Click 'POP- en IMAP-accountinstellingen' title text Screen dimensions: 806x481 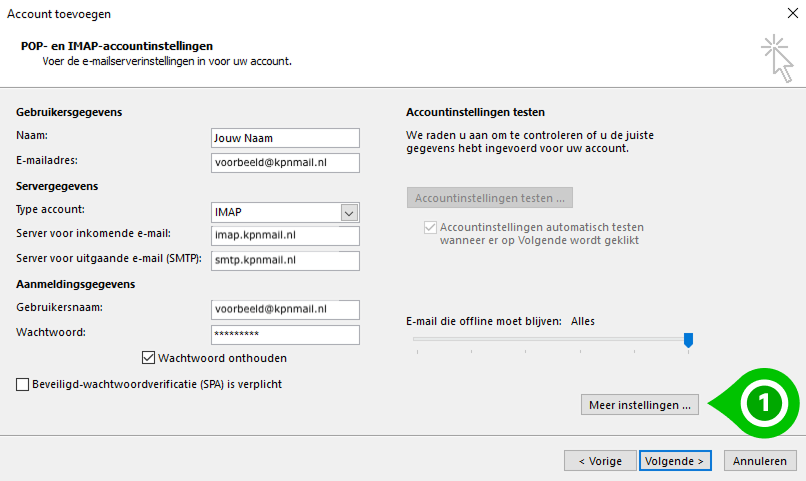117,46
